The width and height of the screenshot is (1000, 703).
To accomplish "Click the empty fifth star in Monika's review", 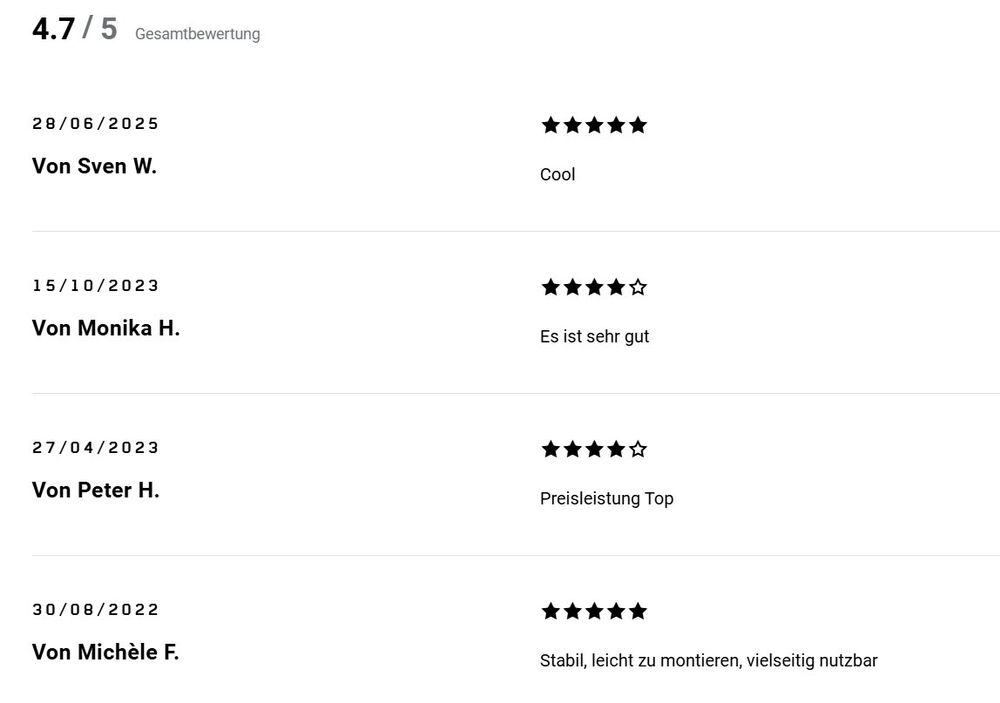I will tap(639, 287).
